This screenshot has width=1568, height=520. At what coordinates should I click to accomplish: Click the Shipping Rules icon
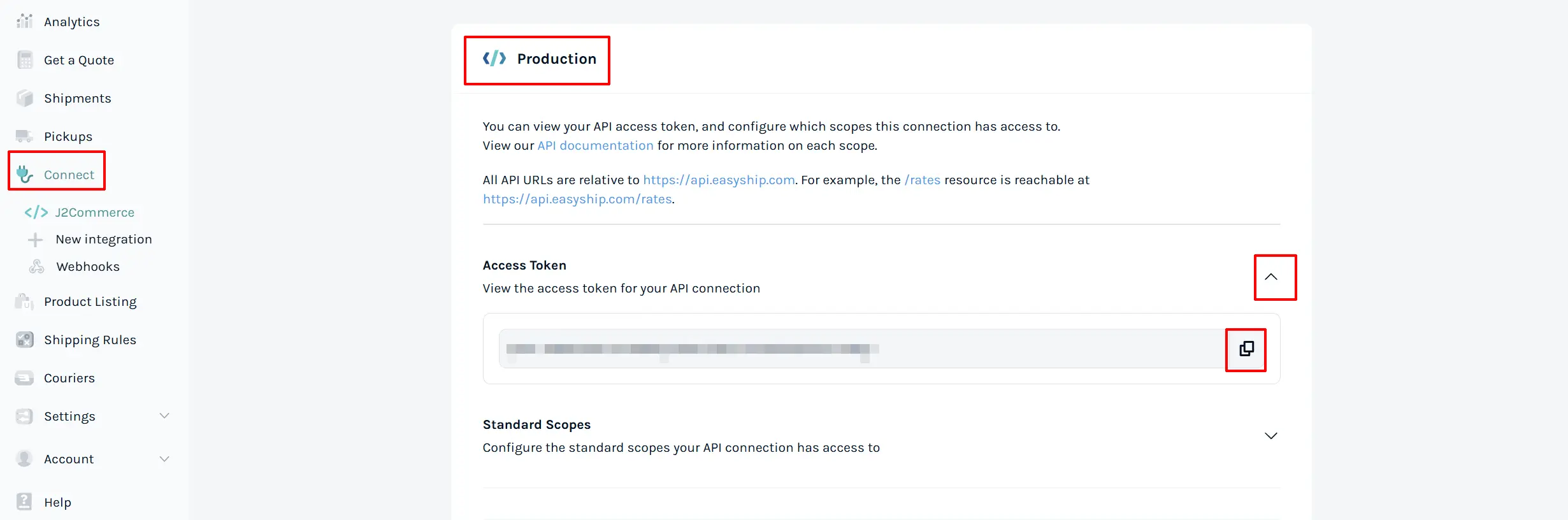[x=24, y=340]
